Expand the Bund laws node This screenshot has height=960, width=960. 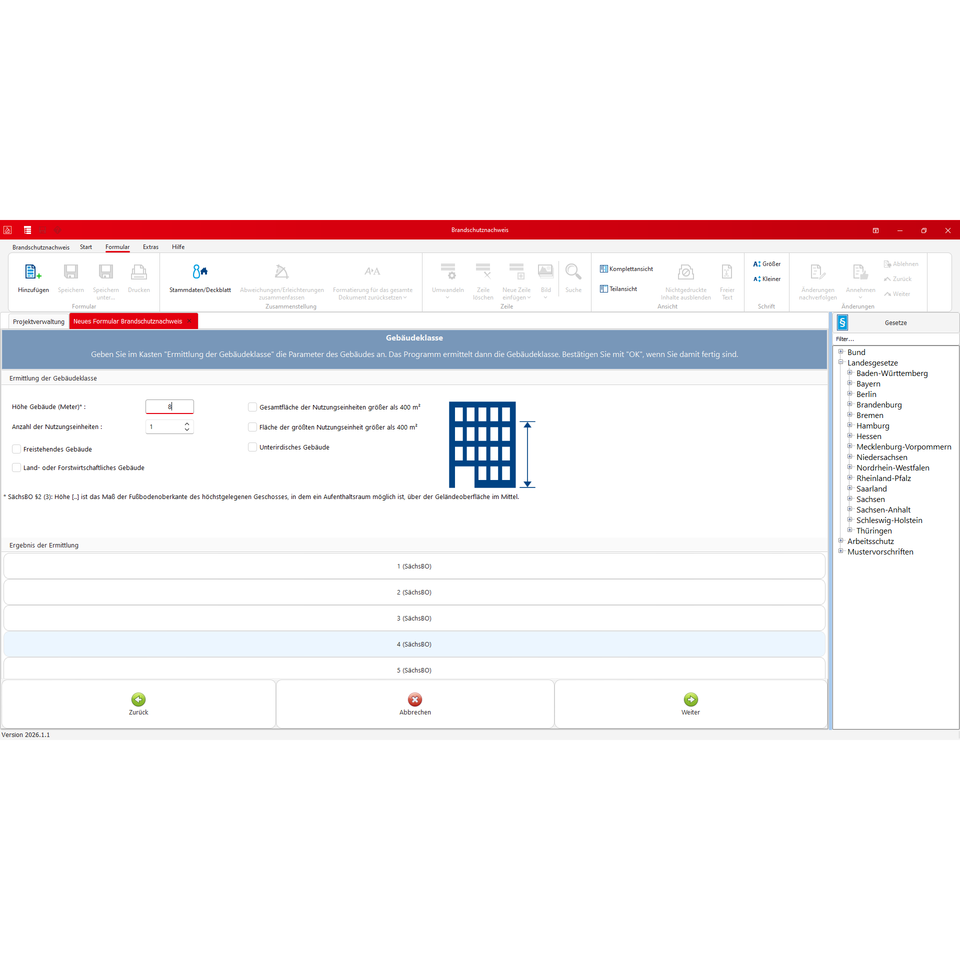click(x=840, y=352)
